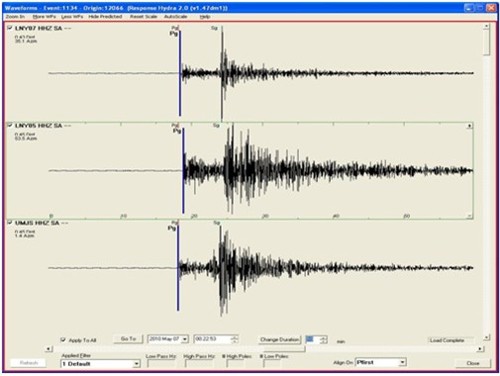Click the horizontal scrollbar left arrow
This screenshot has width=500, height=376.
coord(49,349)
